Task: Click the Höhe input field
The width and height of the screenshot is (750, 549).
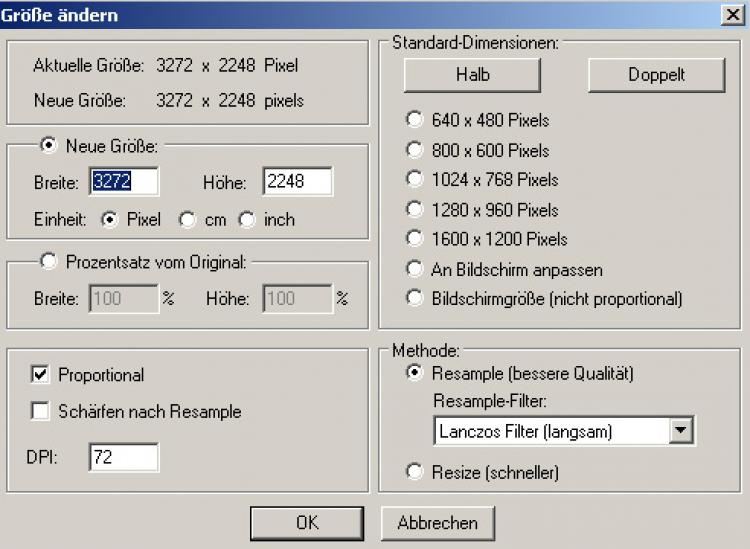Action: [x=297, y=181]
